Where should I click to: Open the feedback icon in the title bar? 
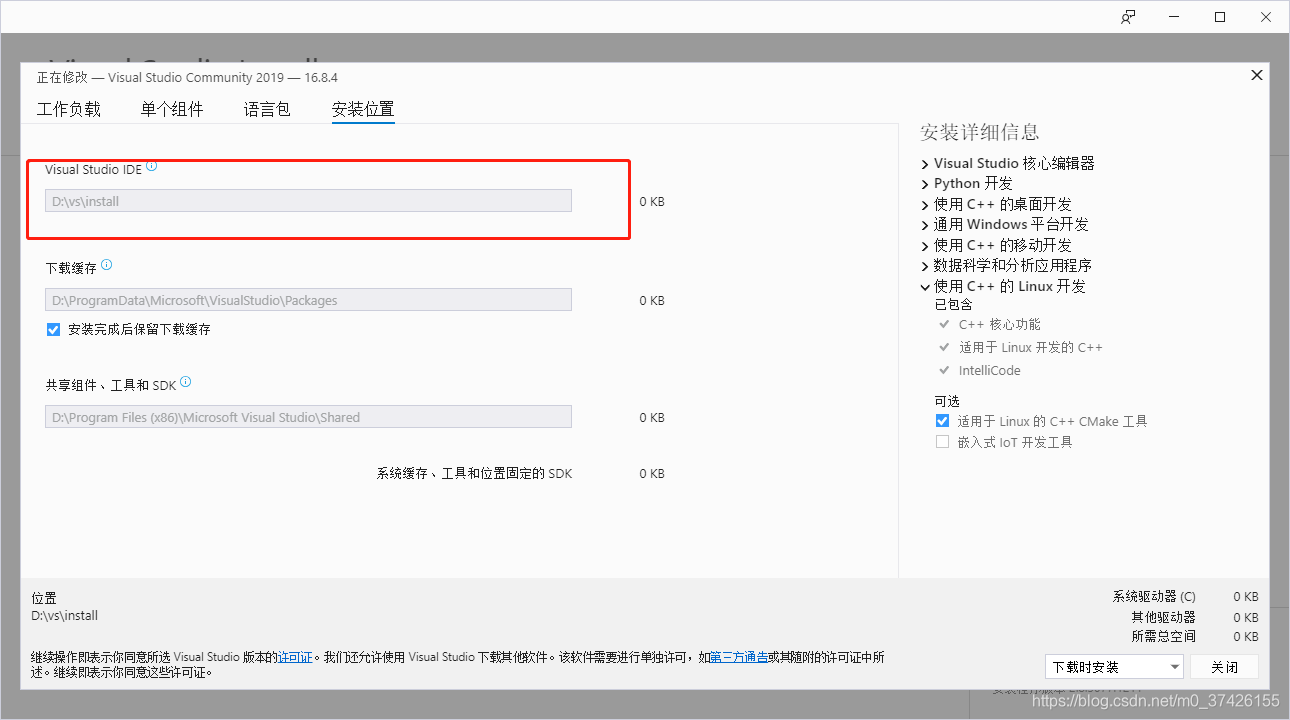coord(1128,17)
